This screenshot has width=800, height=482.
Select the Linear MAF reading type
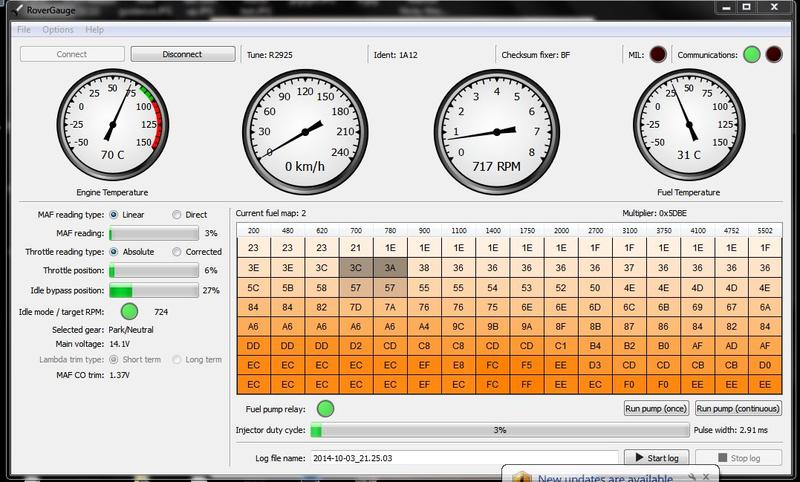pyautogui.click(x=114, y=214)
